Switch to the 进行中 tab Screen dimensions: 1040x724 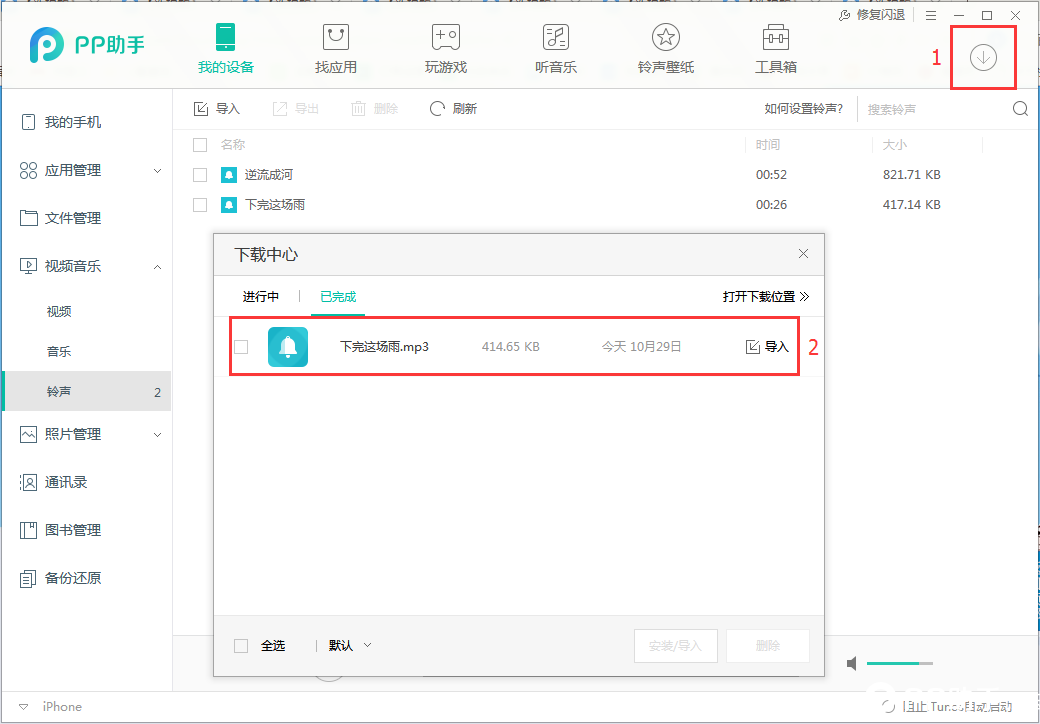point(261,296)
